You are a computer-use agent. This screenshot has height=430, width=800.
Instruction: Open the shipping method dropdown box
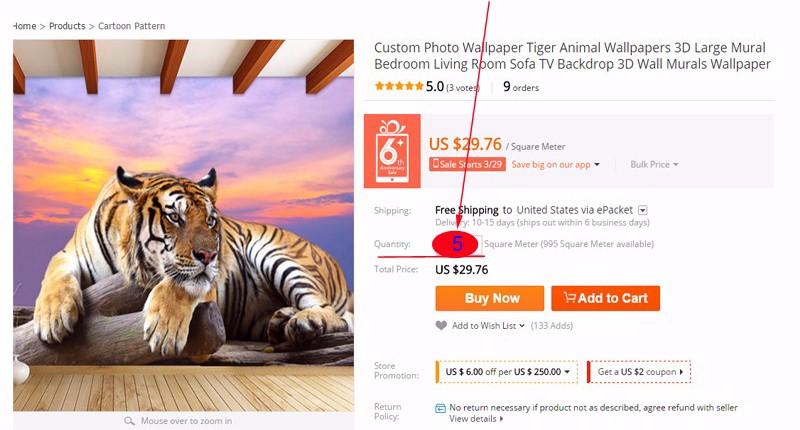coord(643,210)
